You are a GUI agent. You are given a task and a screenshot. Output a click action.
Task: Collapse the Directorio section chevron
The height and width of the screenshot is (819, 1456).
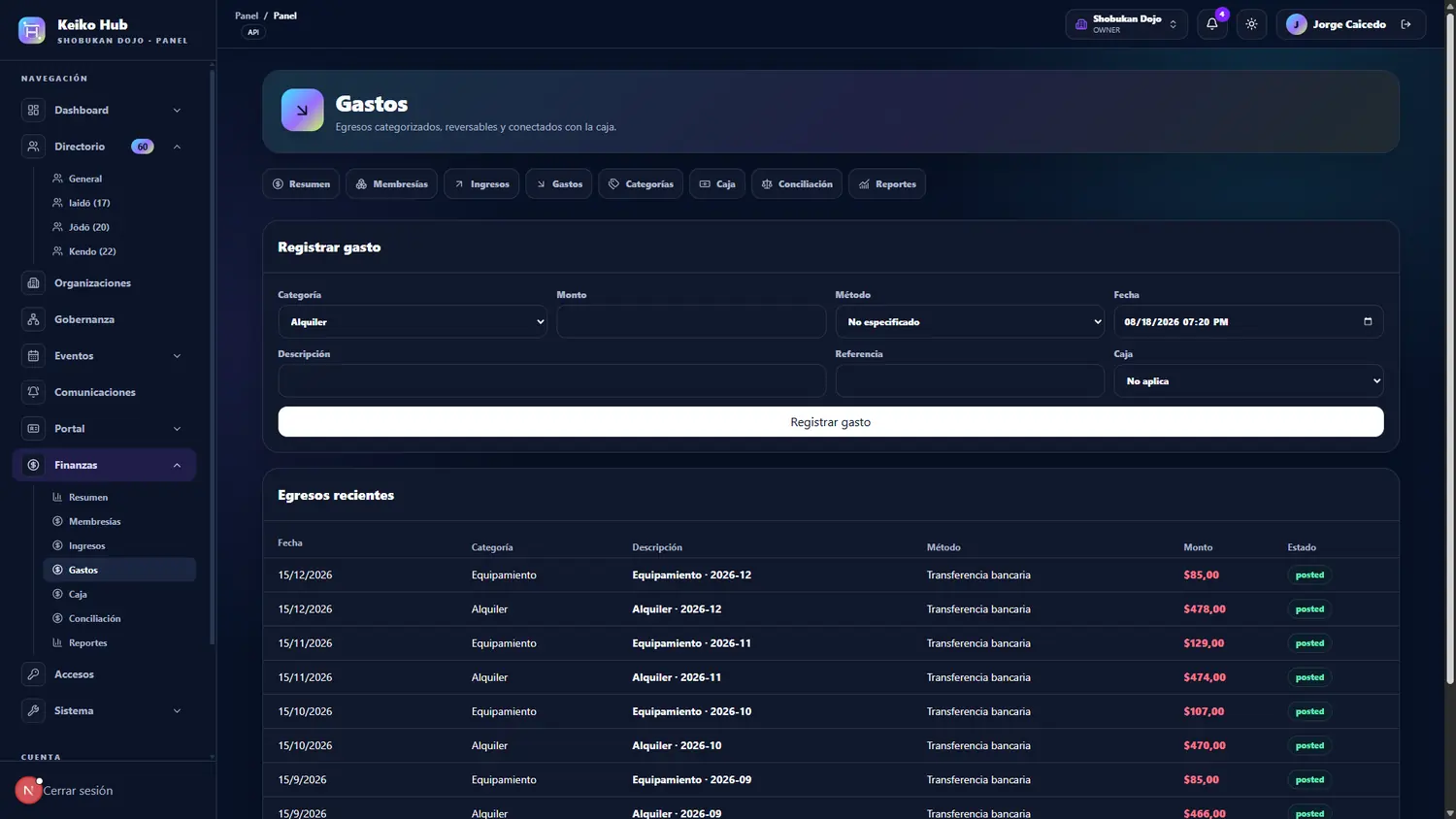tap(177, 147)
